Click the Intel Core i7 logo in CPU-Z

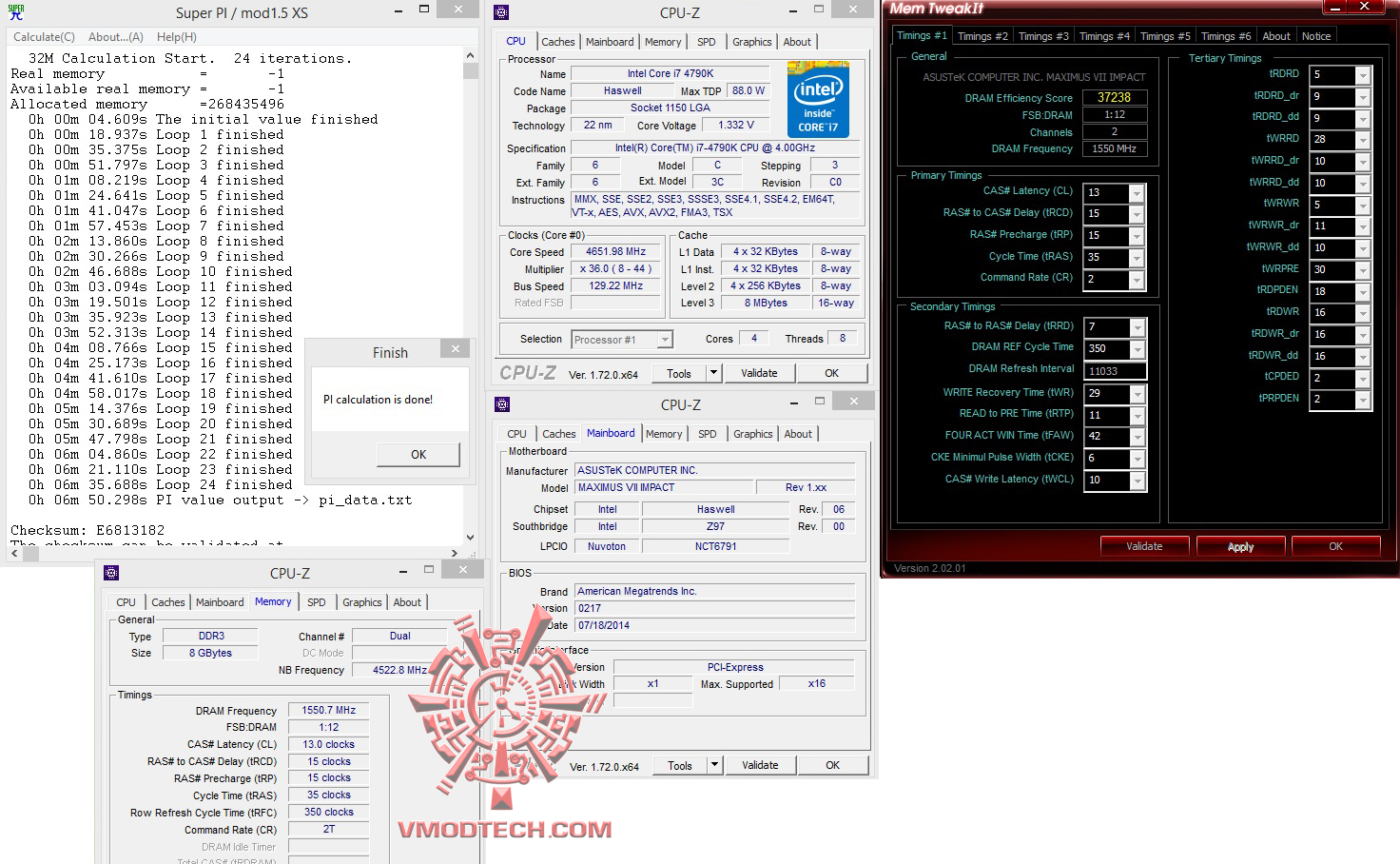point(818,100)
